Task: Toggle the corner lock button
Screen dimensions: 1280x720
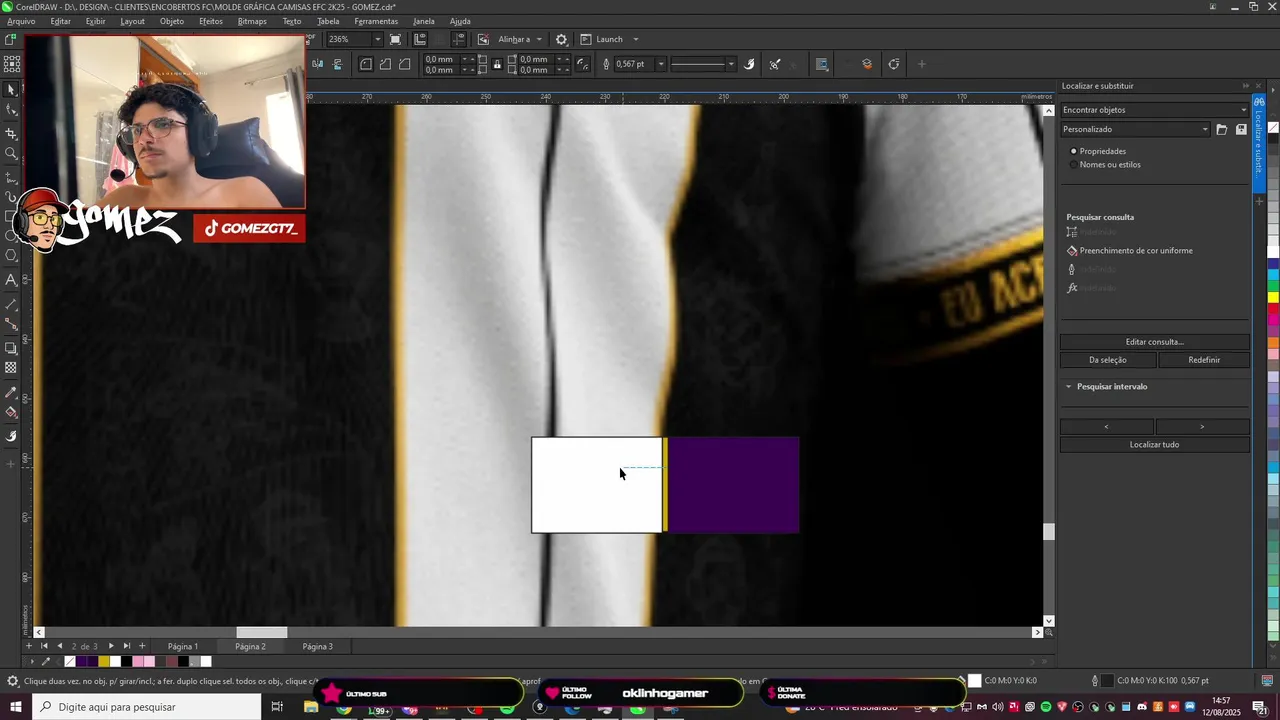Action: [x=497, y=64]
